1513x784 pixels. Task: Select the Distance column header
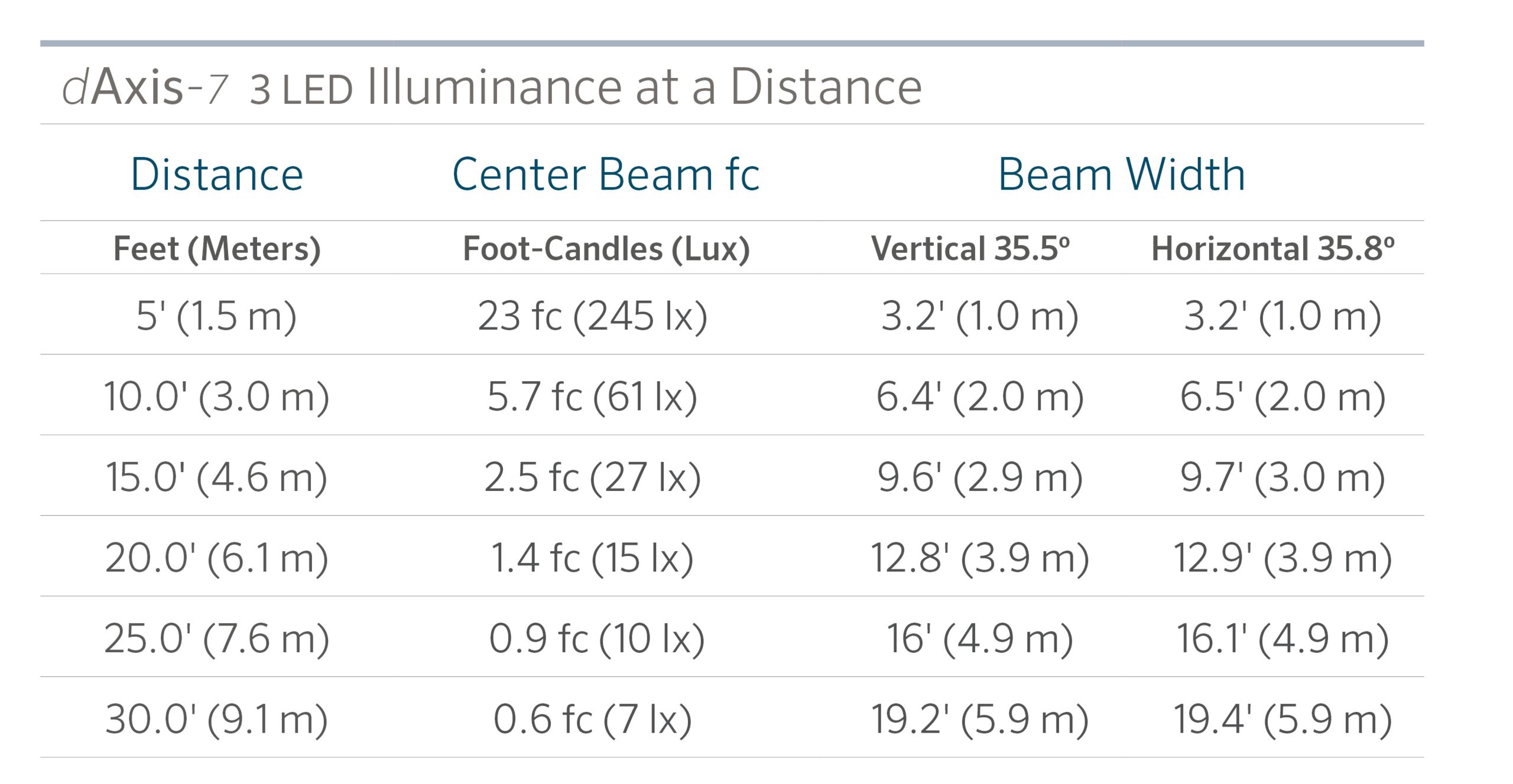point(217,174)
